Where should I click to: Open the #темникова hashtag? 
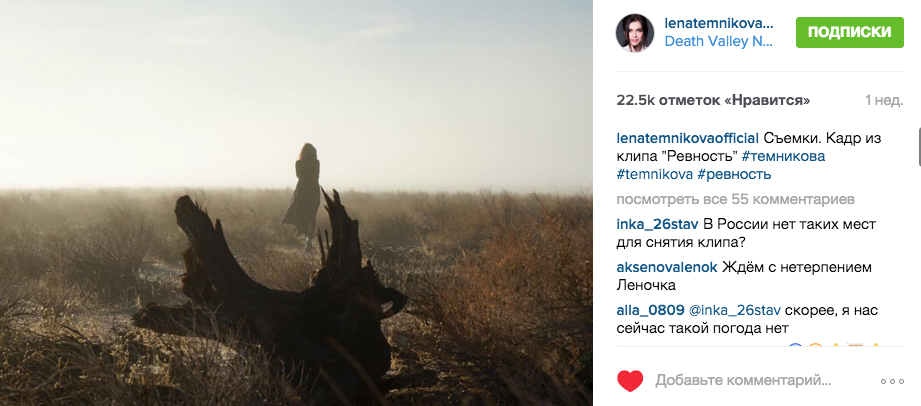point(783,156)
